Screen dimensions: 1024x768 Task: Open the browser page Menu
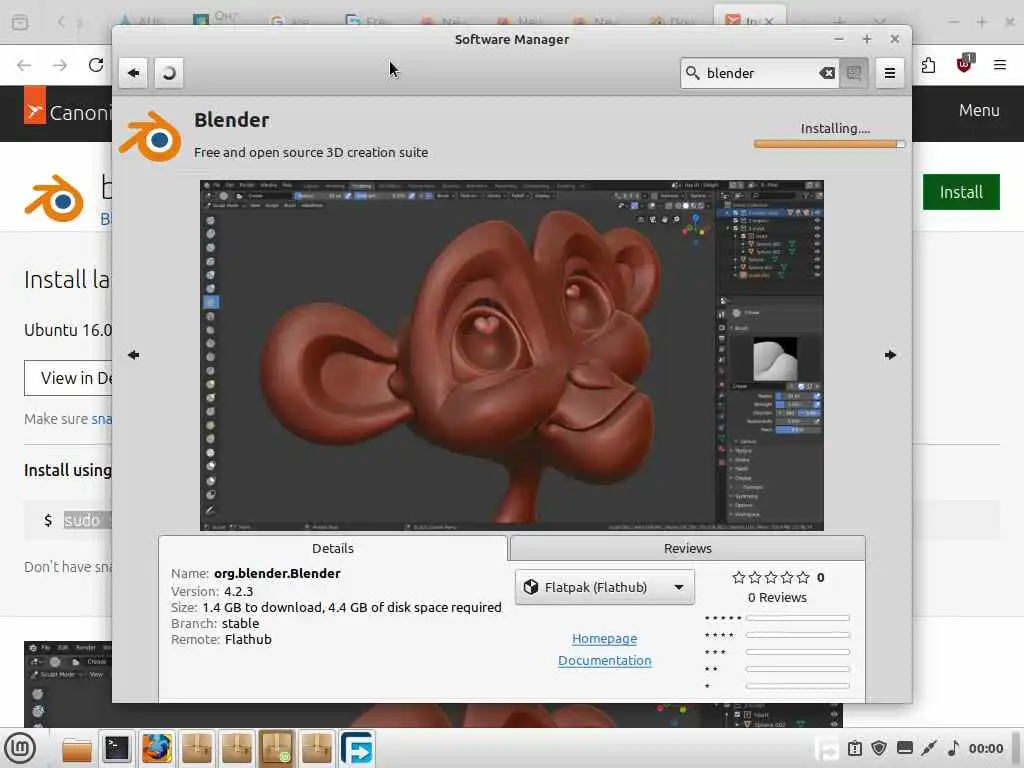point(979,110)
